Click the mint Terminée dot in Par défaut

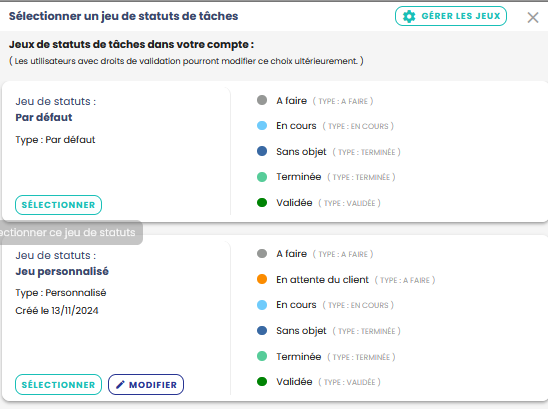pyautogui.click(x=262, y=177)
